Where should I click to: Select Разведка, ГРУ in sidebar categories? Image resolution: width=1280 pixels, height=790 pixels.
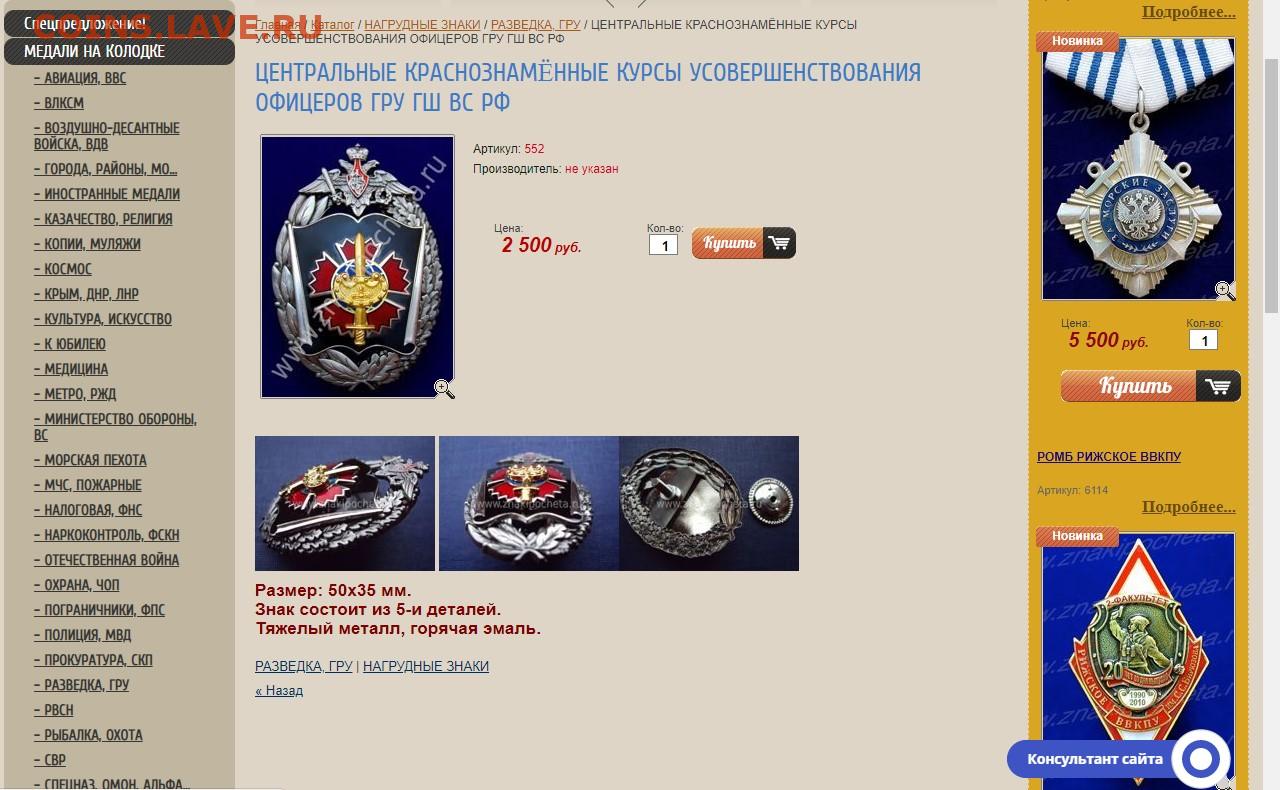81,685
